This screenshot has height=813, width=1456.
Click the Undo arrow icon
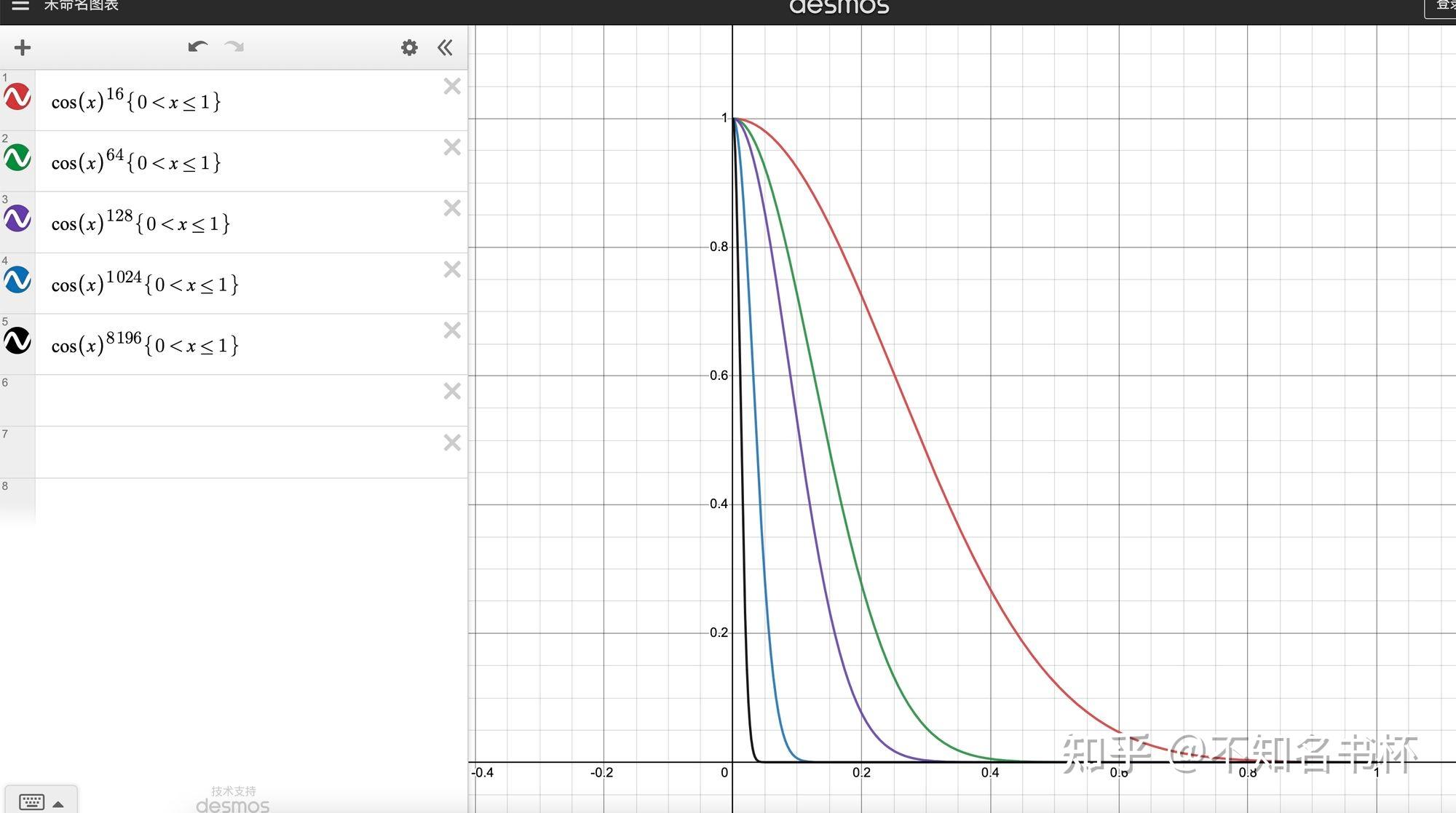pos(197,47)
